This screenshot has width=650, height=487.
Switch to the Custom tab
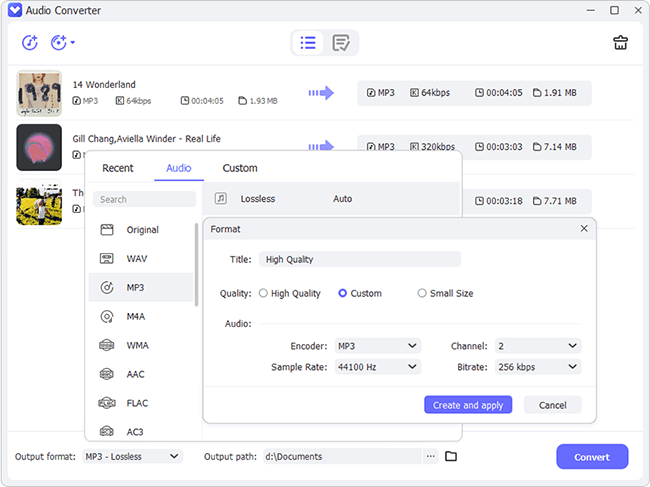click(240, 168)
